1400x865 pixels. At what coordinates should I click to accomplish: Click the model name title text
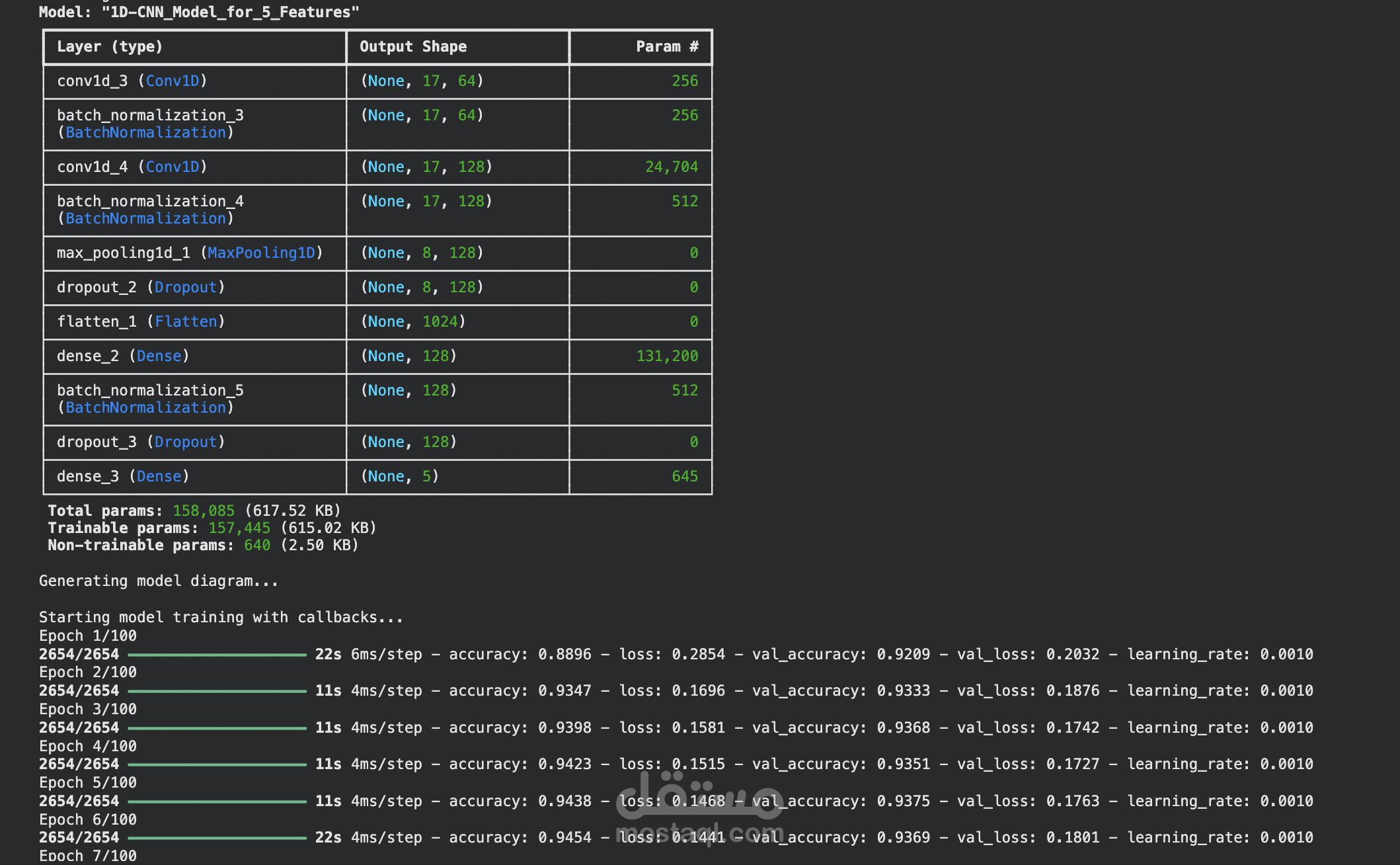point(198,12)
